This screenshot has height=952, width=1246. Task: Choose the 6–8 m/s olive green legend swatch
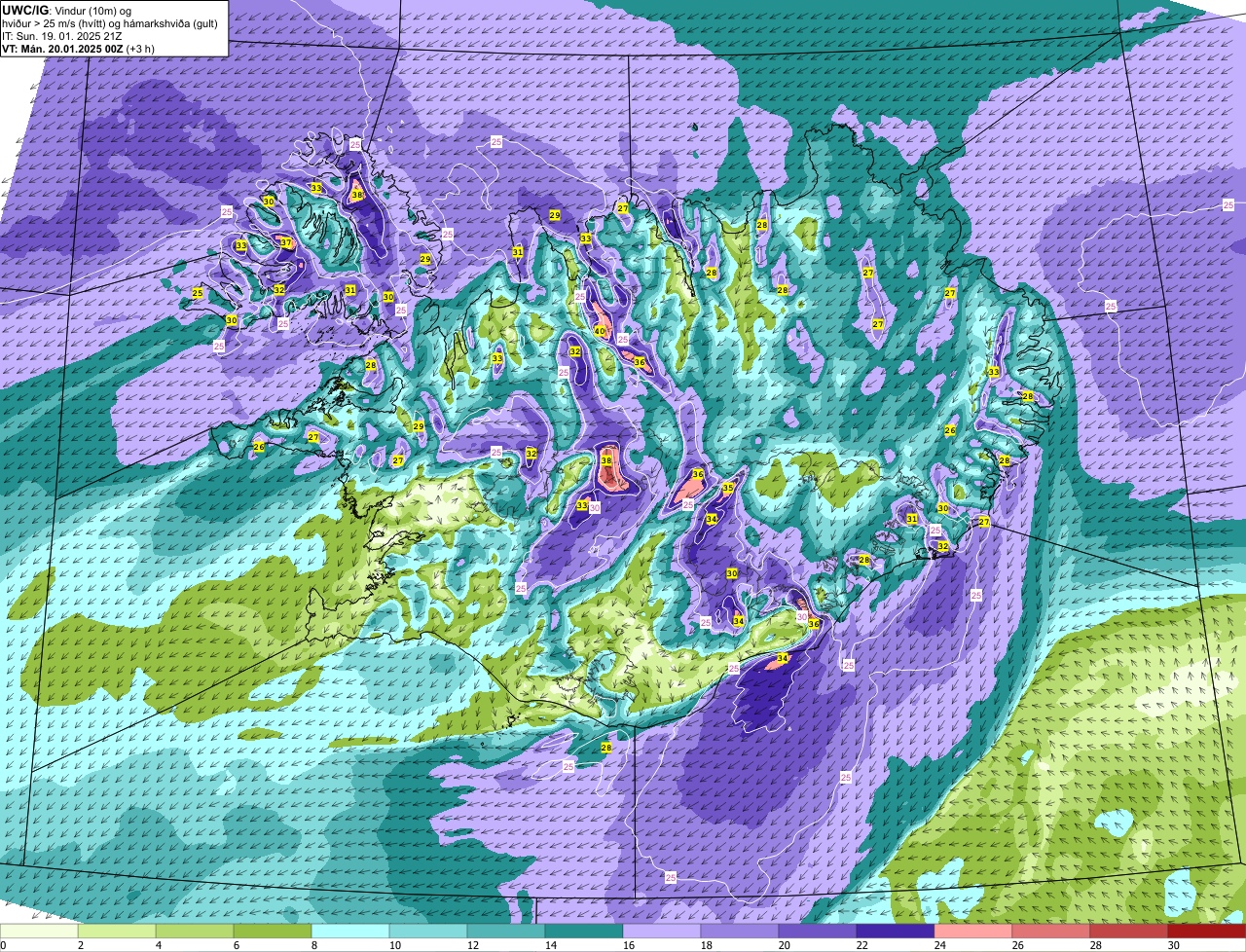point(273,932)
